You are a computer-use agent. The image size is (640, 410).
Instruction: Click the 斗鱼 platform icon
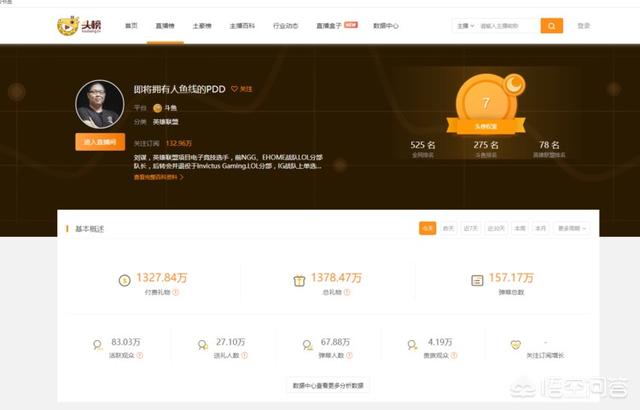[157, 108]
